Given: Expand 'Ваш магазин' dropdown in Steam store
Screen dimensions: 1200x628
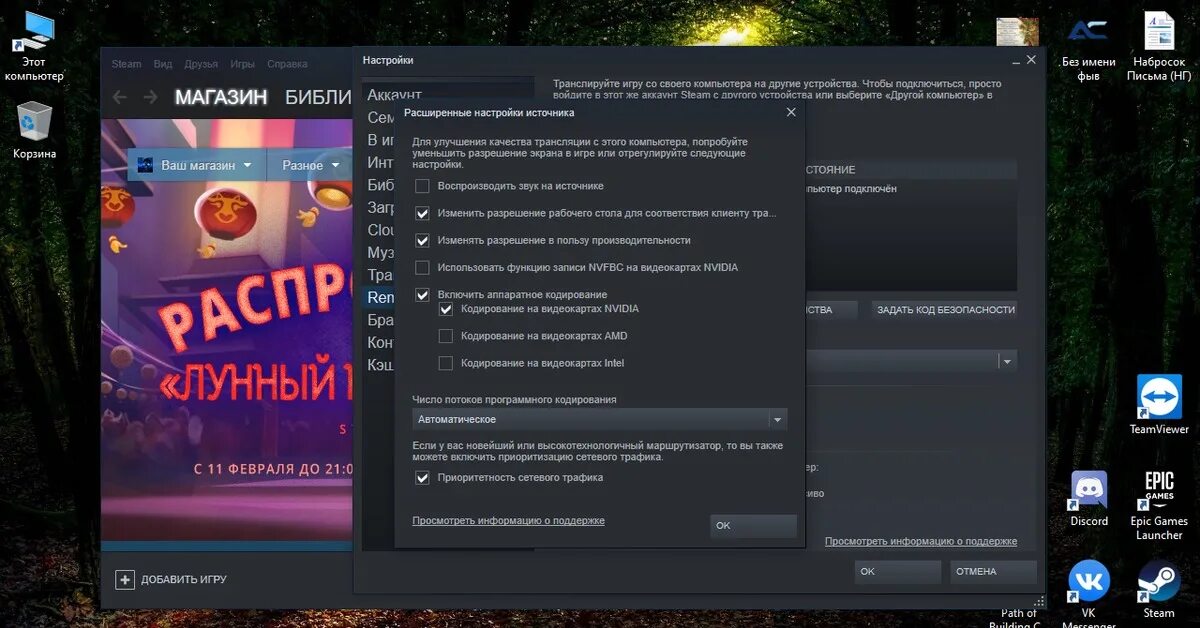Looking at the screenshot, I should coord(248,166).
